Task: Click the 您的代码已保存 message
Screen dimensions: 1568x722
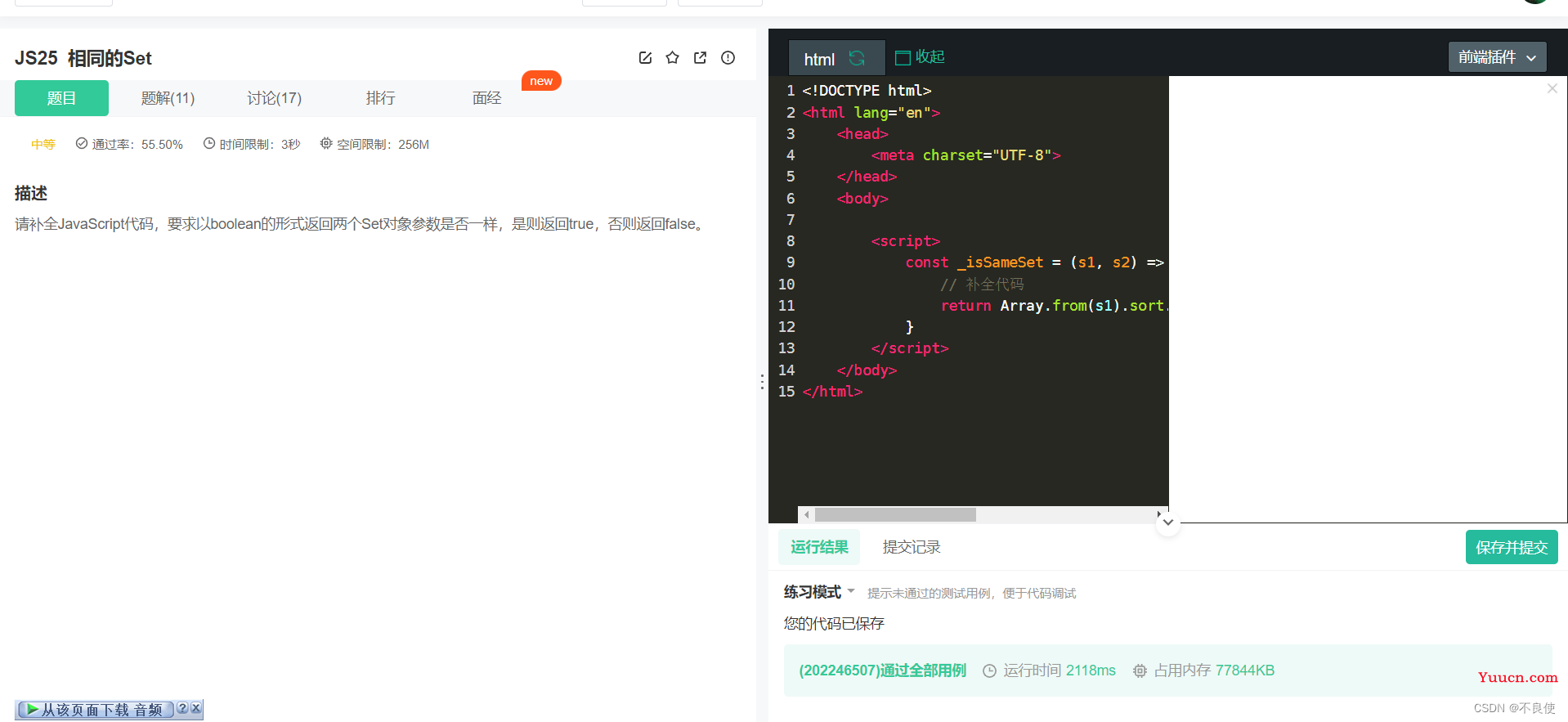Action: point(834,623)
